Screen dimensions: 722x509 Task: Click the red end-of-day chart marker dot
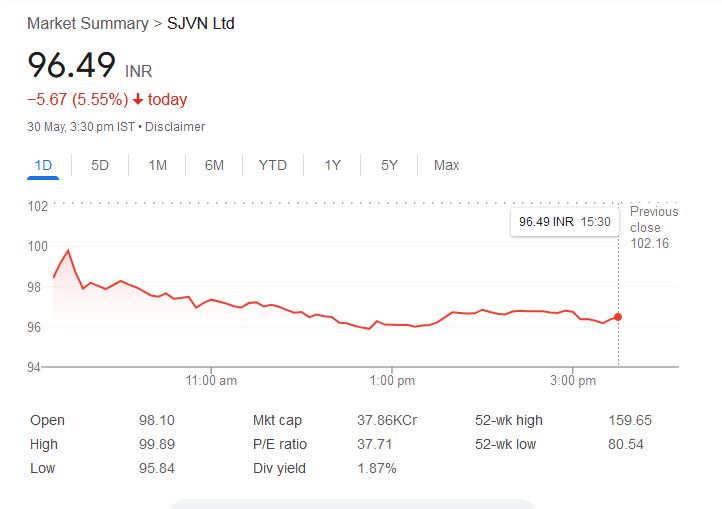point(618,317)
